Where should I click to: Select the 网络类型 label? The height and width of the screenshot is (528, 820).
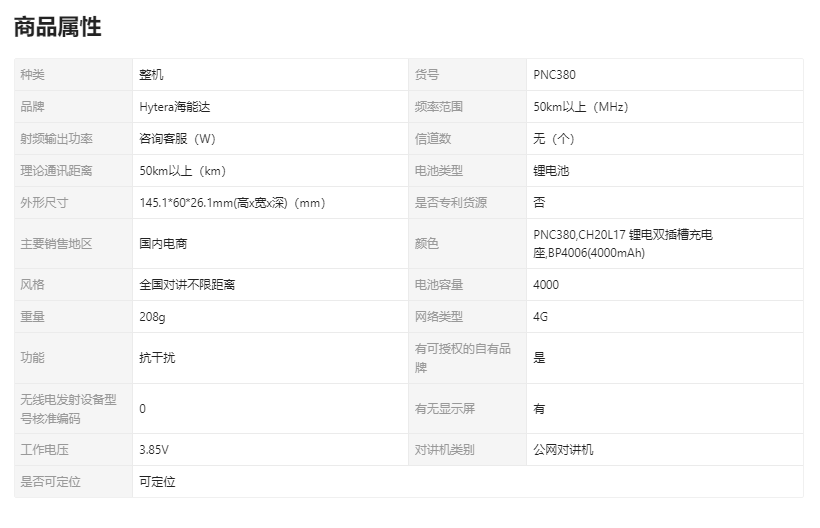tap(439, 316)
